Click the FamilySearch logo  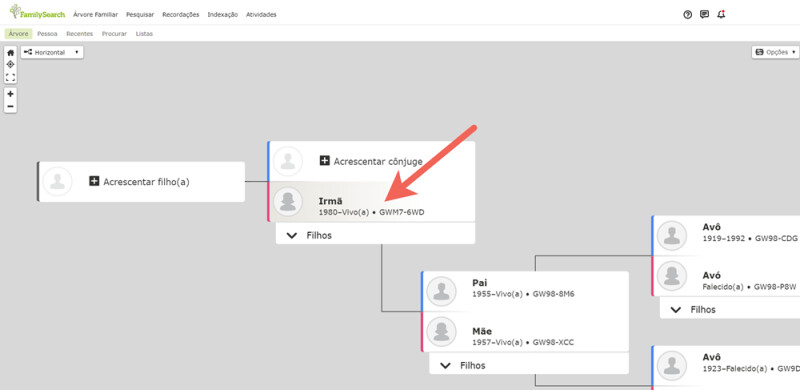pyautogui.click(x=37, y=12)
